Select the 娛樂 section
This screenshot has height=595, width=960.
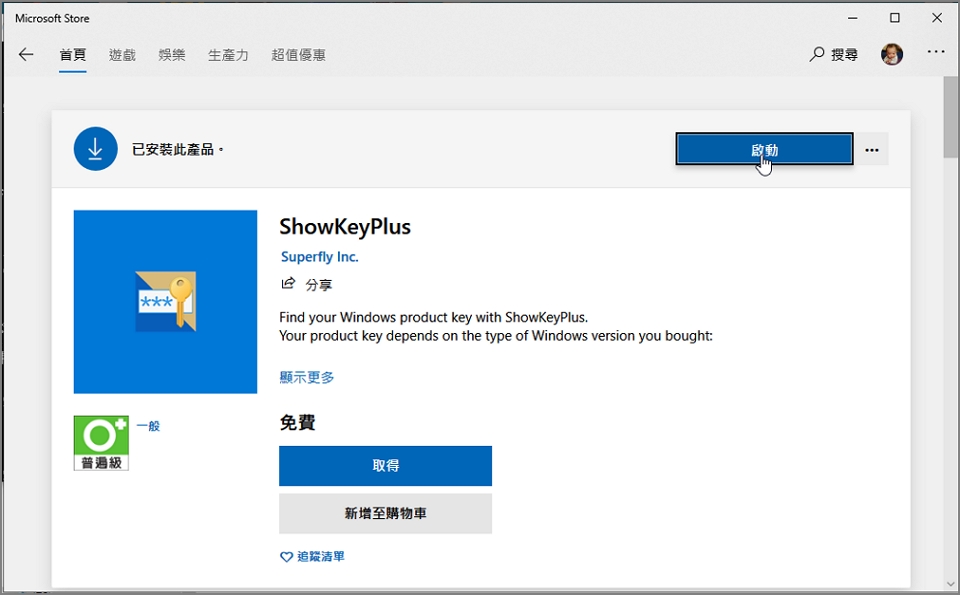172,55
